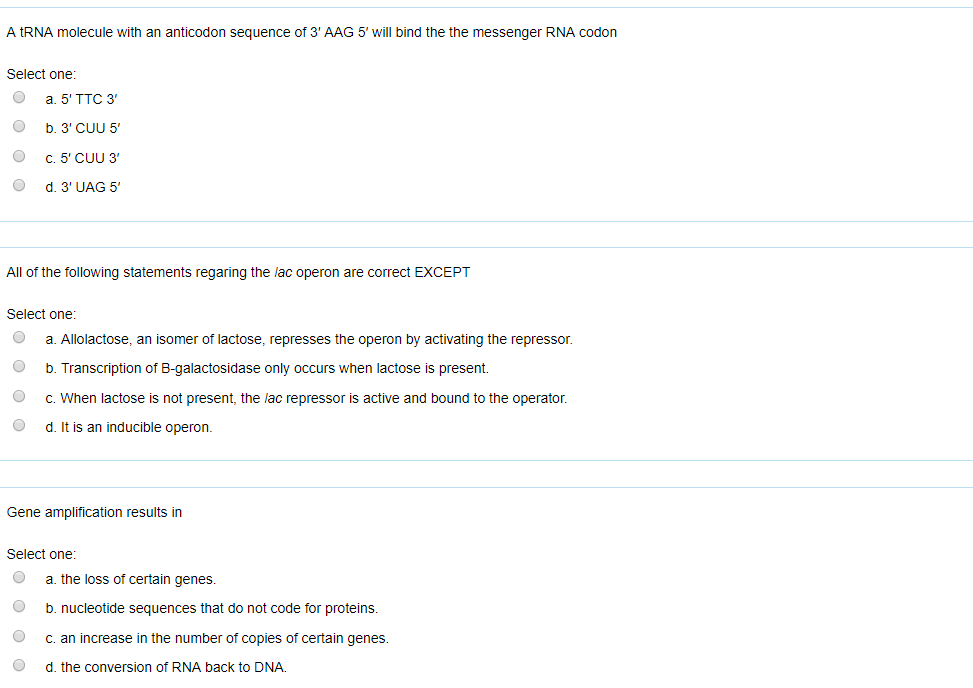Select answer d. 3' UAG 5'
The height and width of the screenshot is (688, 973).
(18, 184)
